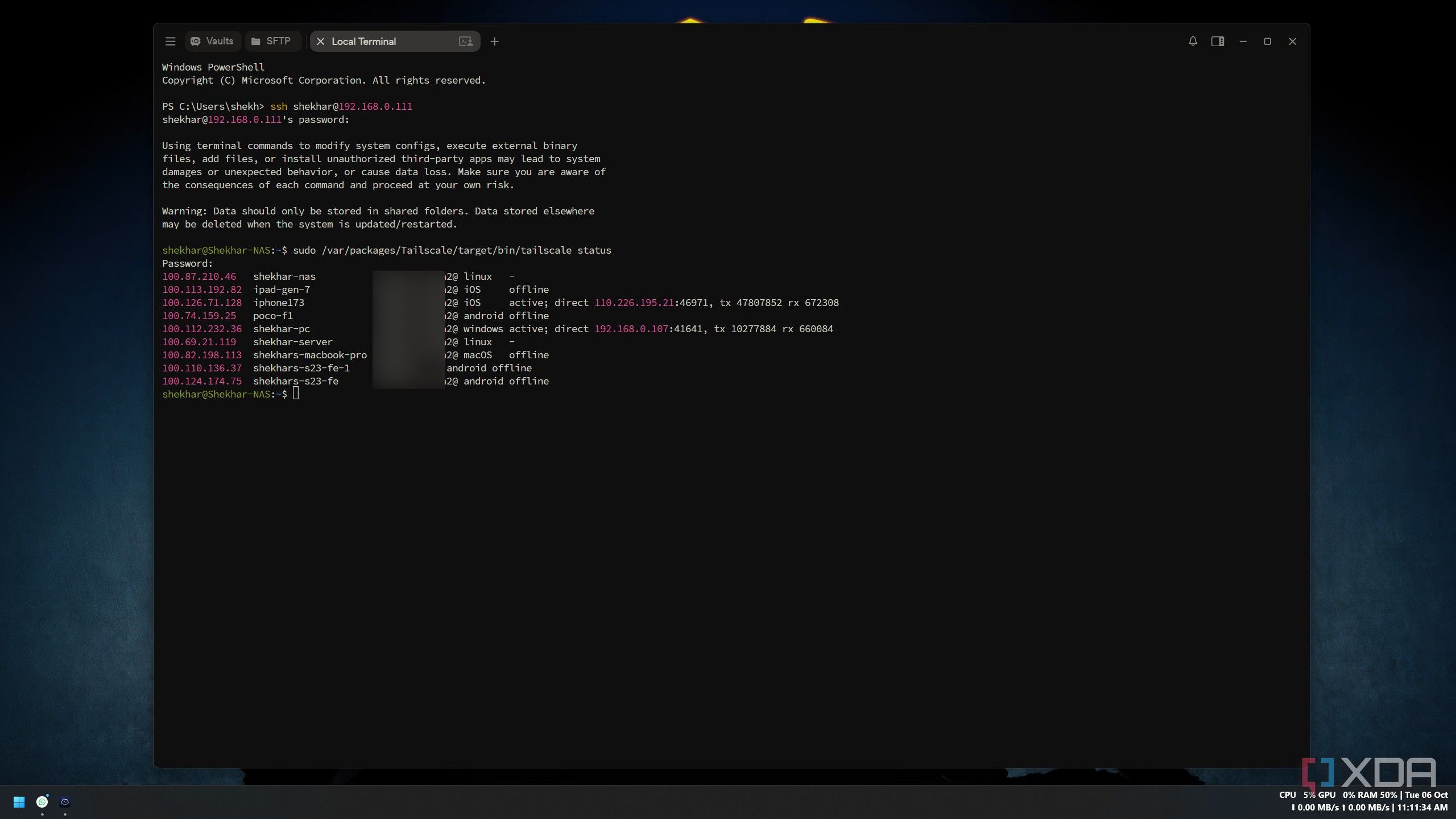Click the terminal sharing icon in the Local Terminal tab
The width and height of the screenshot is (1456, 819).
click(466, 42)
